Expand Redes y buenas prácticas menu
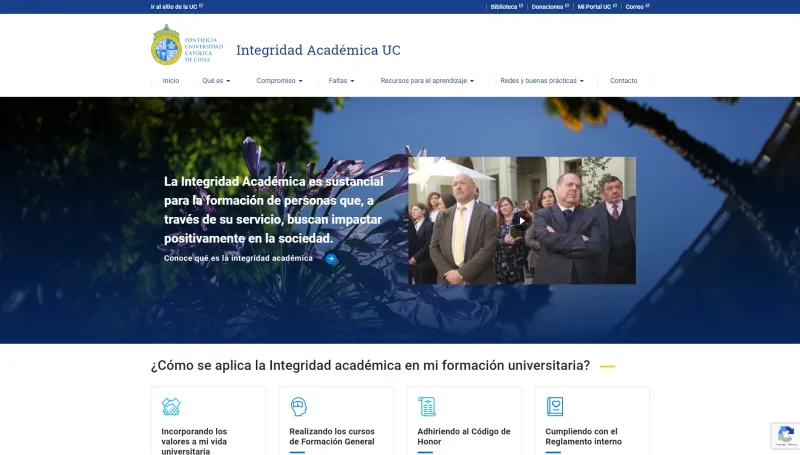 point(542,81)
